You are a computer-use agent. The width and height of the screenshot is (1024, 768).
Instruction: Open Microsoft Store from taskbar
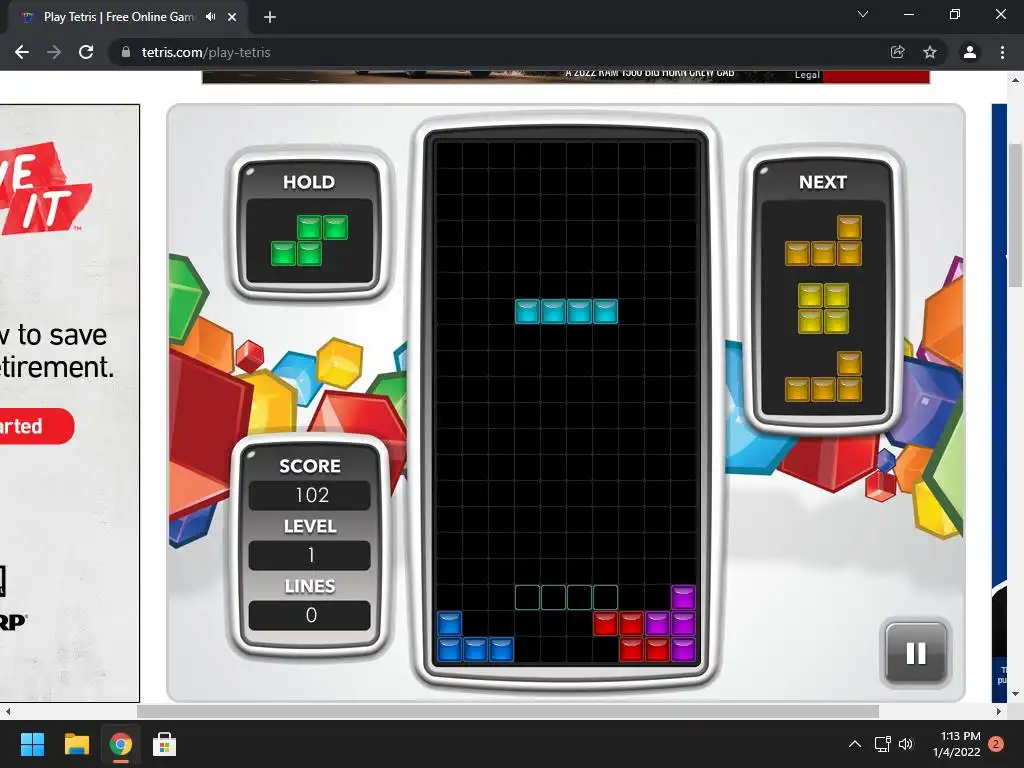click(164, 744)
